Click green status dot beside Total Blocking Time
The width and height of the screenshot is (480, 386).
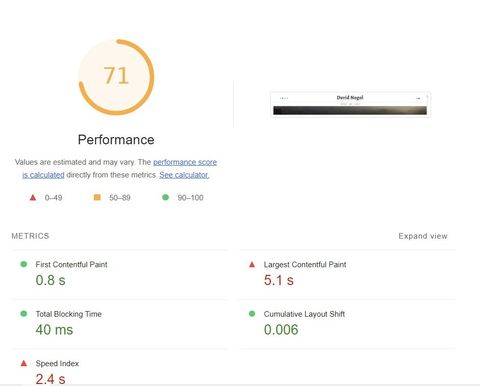[24, 314]
